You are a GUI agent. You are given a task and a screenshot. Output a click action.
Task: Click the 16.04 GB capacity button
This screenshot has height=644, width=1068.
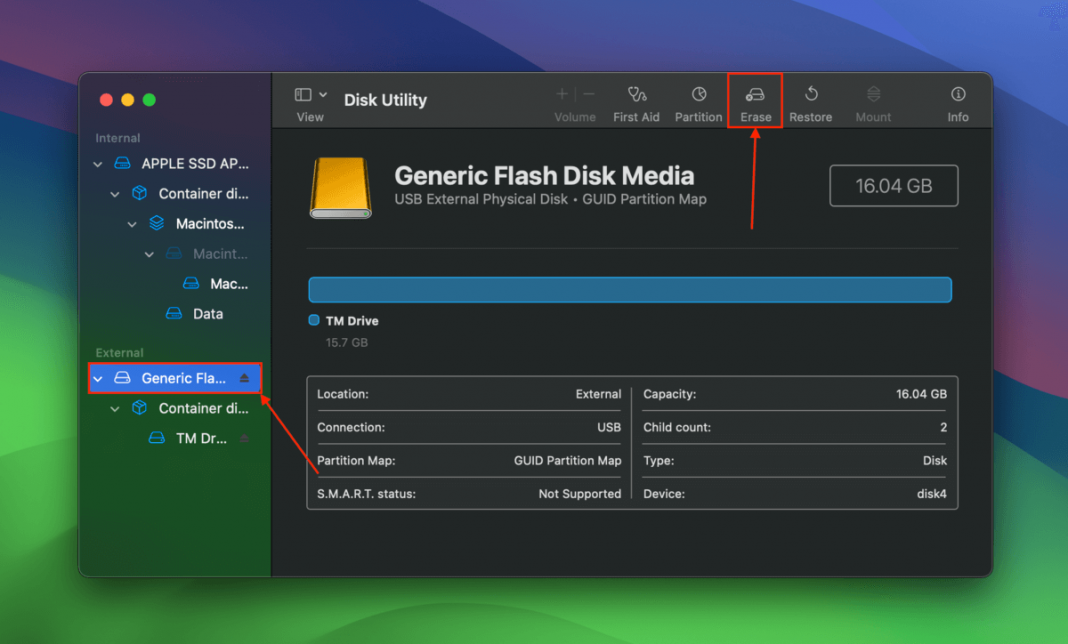[893, 185]
